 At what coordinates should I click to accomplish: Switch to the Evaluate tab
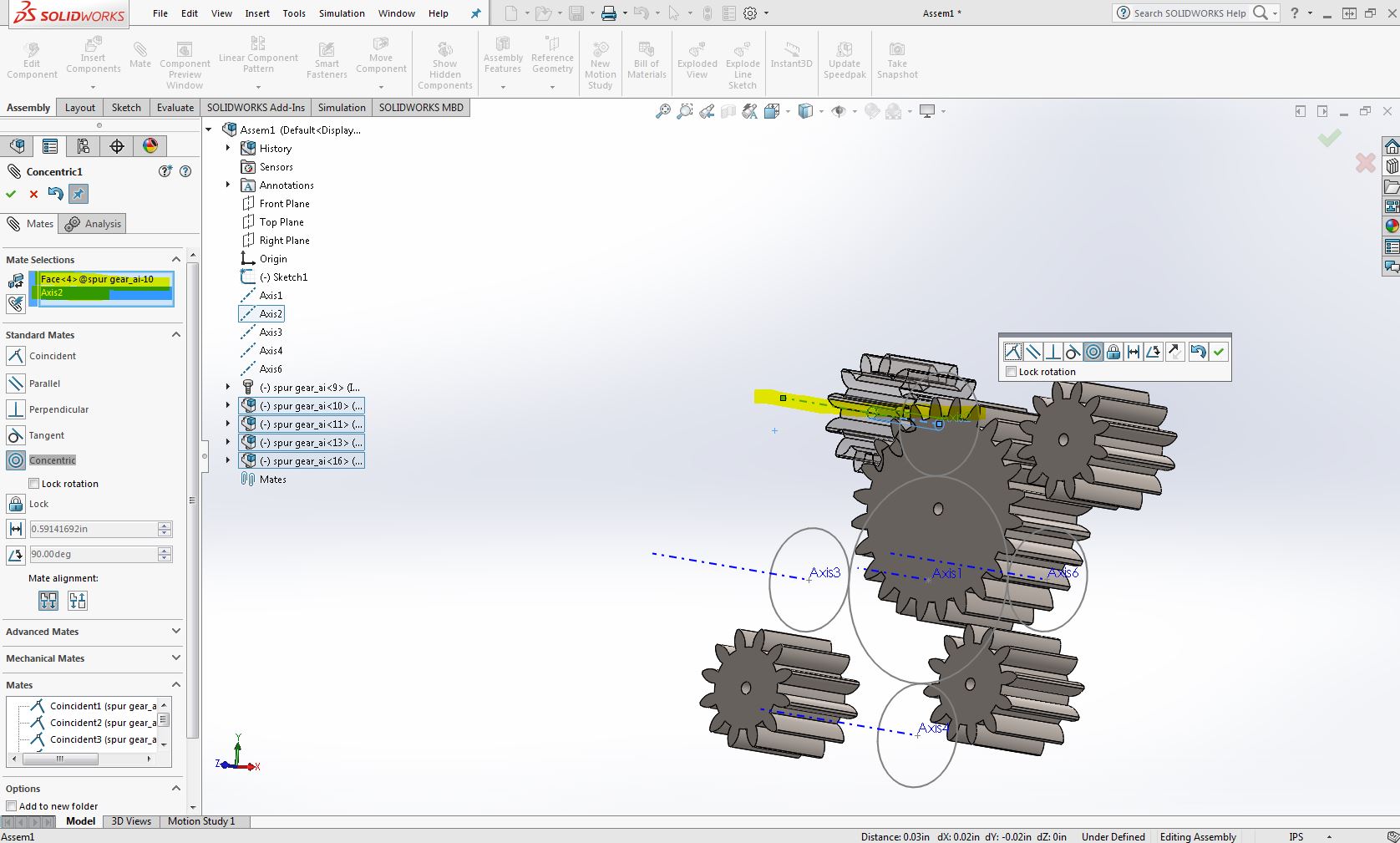tap(175, 108)
